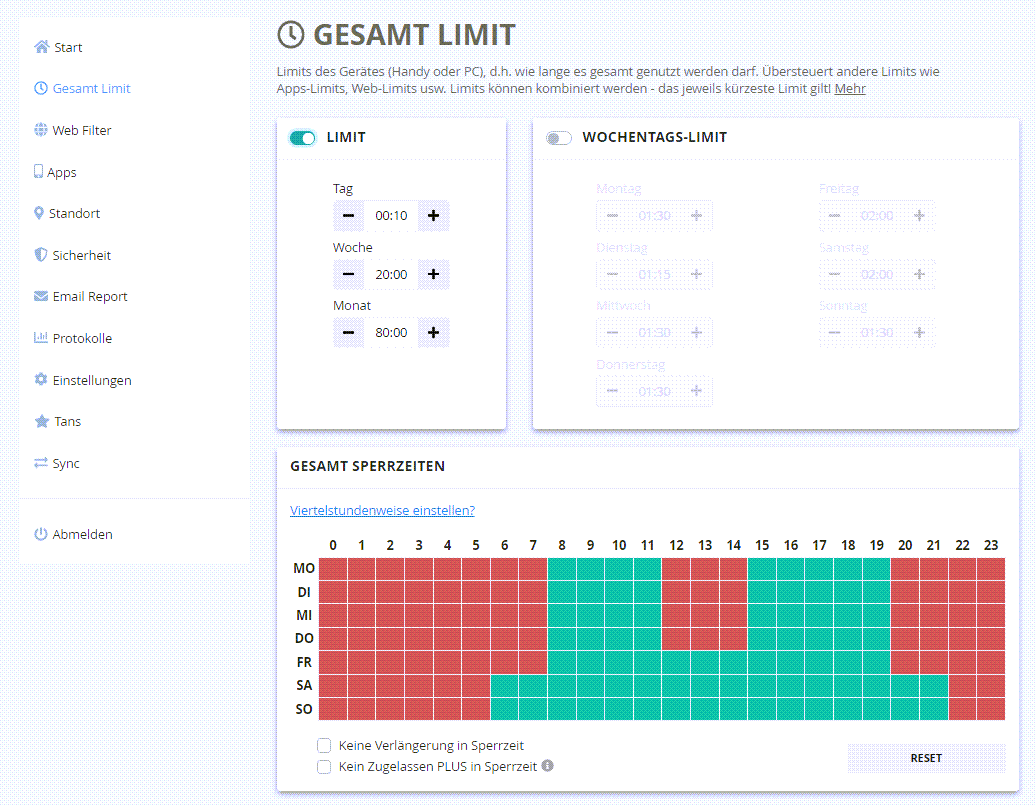Click the info icon beside Zugelassen PLUS
1036x806 pixels.
click(x=547, y=766)
